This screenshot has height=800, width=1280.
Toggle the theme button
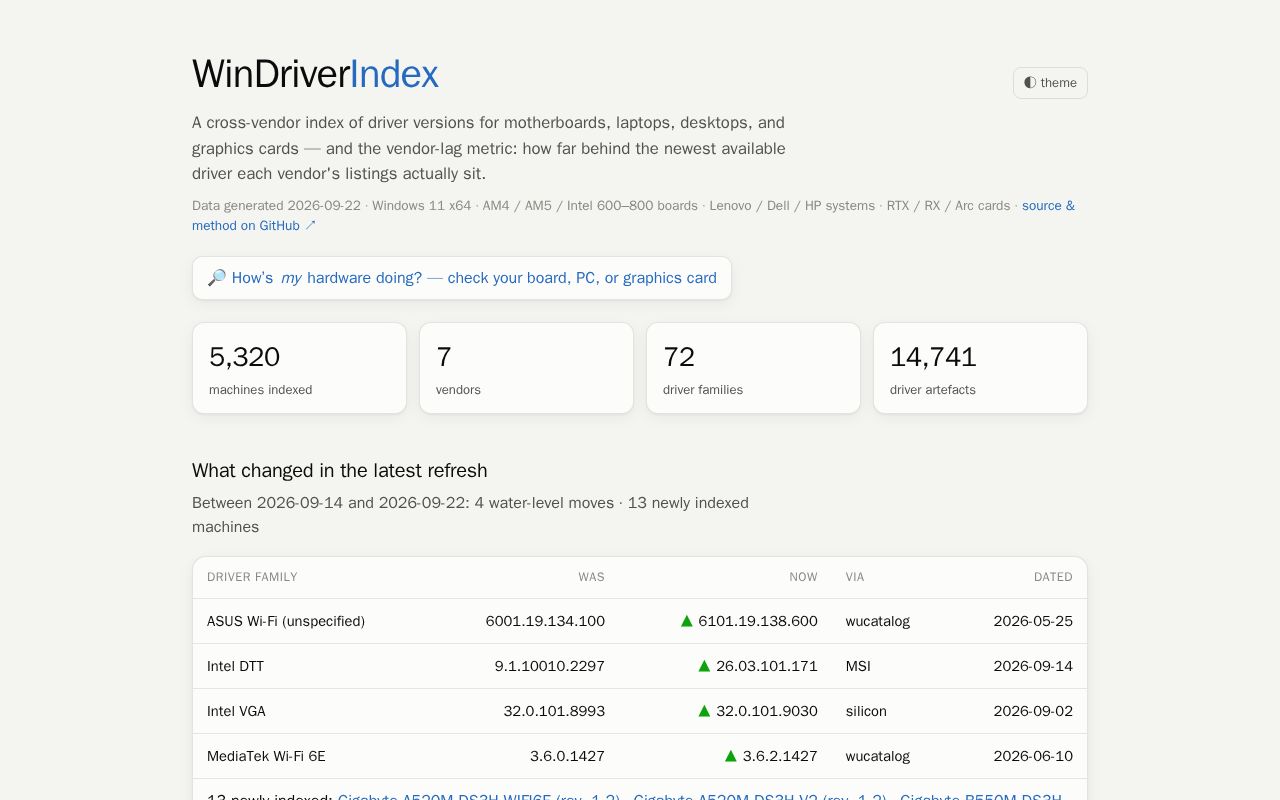click(x=1050, y=83)
